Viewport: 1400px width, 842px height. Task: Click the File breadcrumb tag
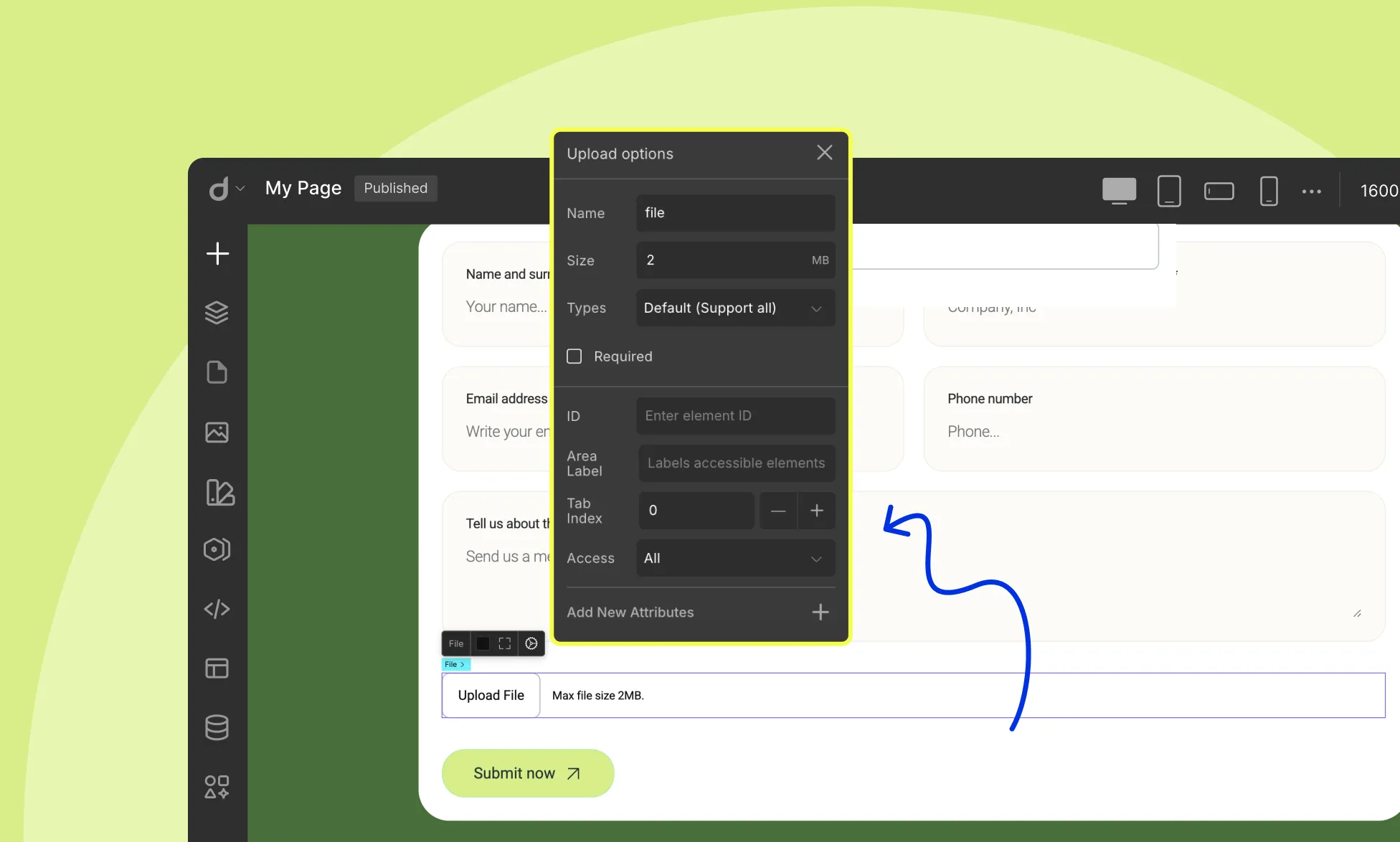[455, 664]
